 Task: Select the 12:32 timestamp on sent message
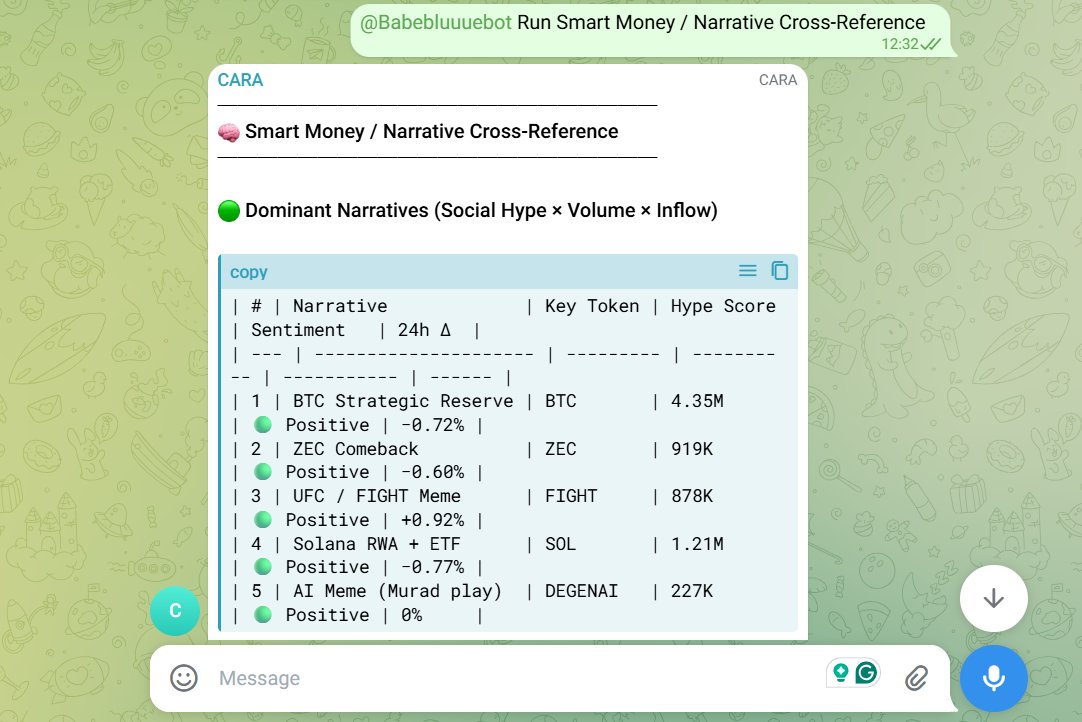point(900,44)
